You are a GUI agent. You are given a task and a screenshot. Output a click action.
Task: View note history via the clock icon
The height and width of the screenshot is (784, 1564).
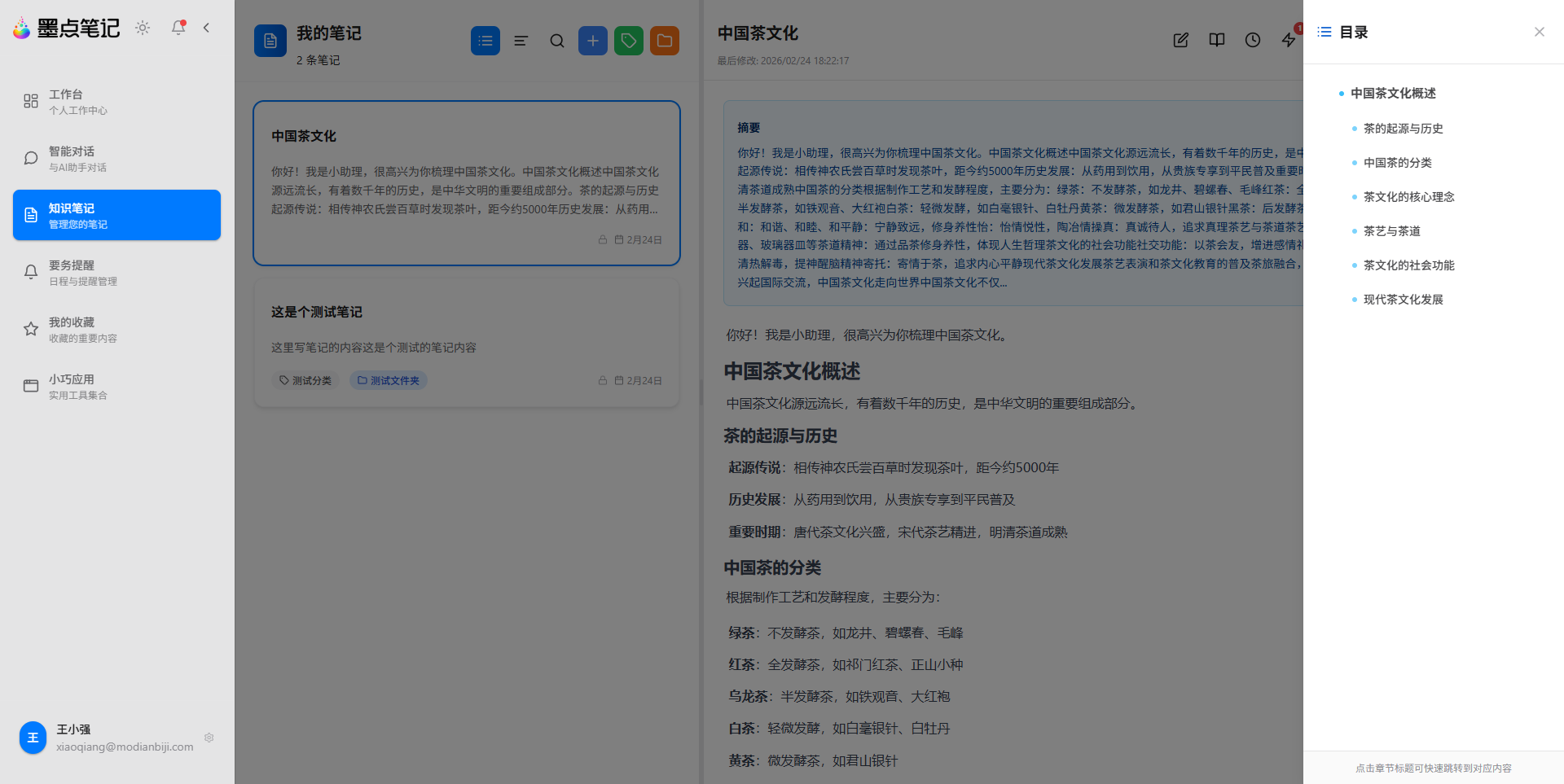click(1252, 40)
